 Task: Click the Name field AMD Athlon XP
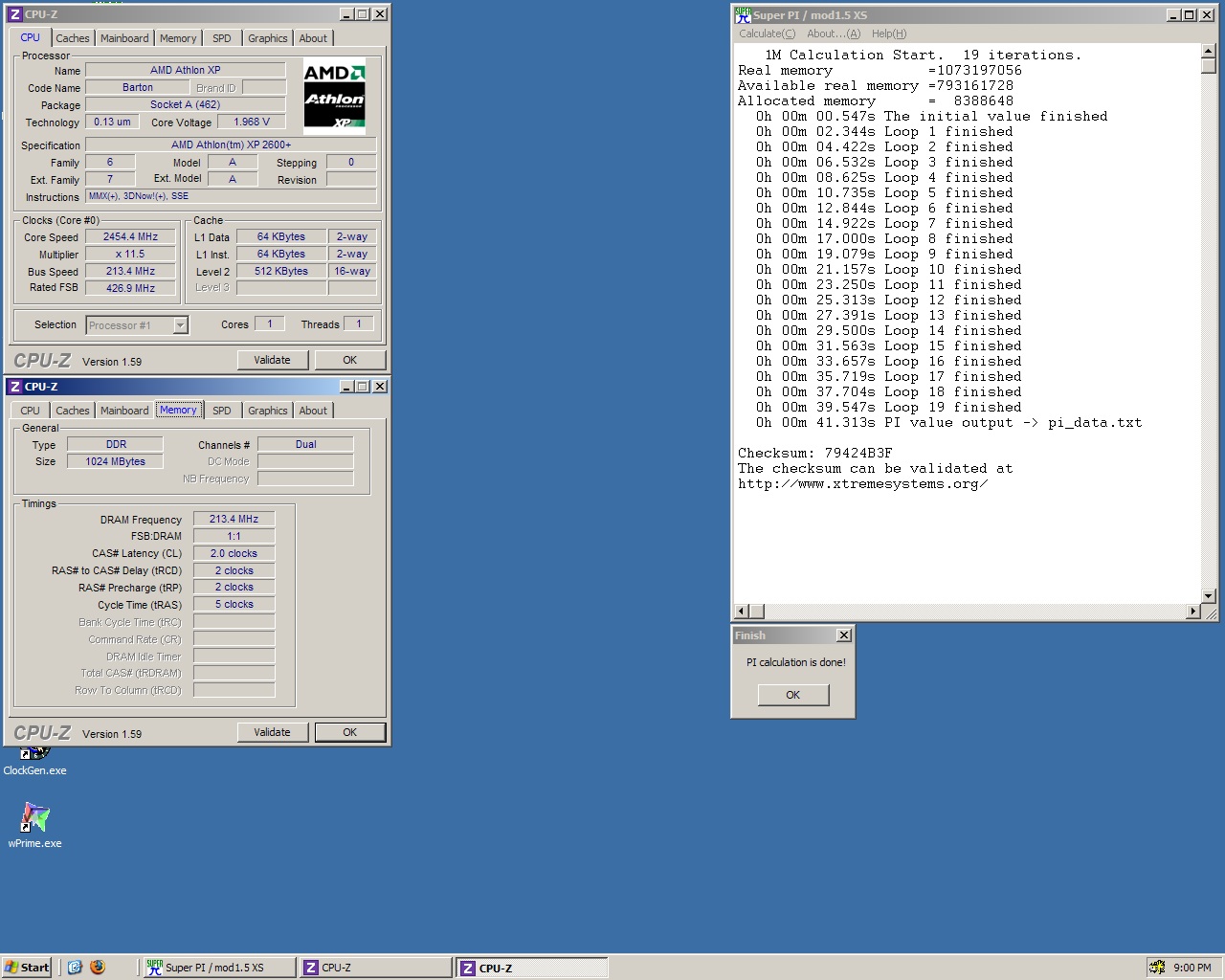click(x=185, y=70)
